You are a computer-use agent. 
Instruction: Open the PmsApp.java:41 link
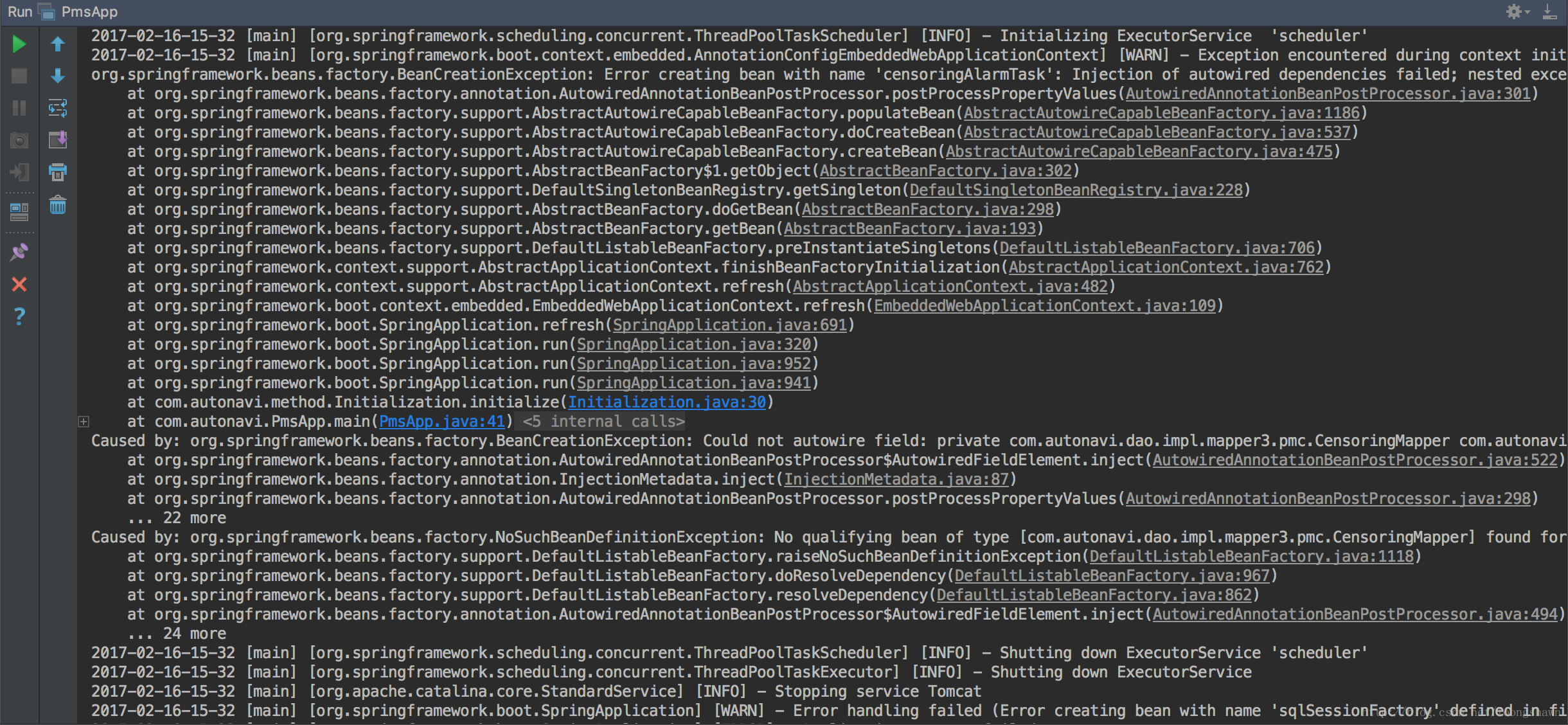(442, 422)
